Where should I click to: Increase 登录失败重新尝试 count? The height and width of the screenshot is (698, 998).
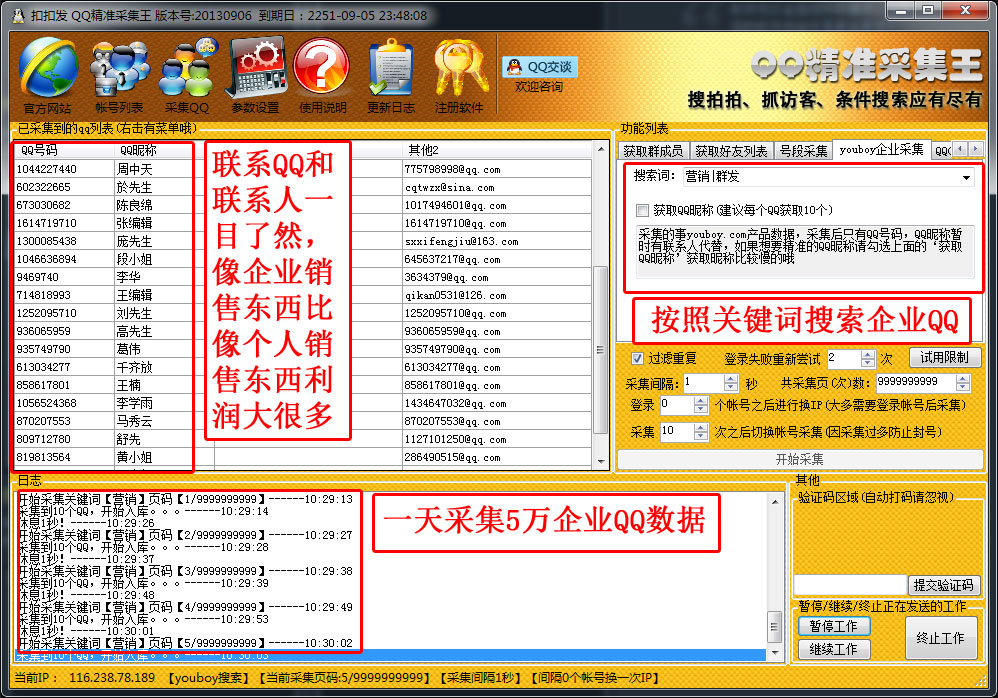[868, 355]
